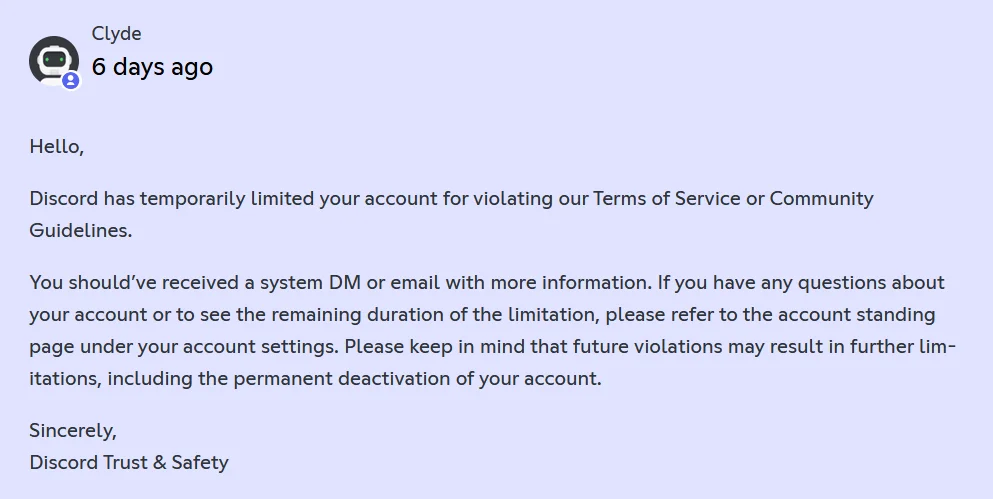The height and width of the screenshot is (499, 993).
Task: Click the "Discord Trust & Safety" signature
Action: (129, 462)
